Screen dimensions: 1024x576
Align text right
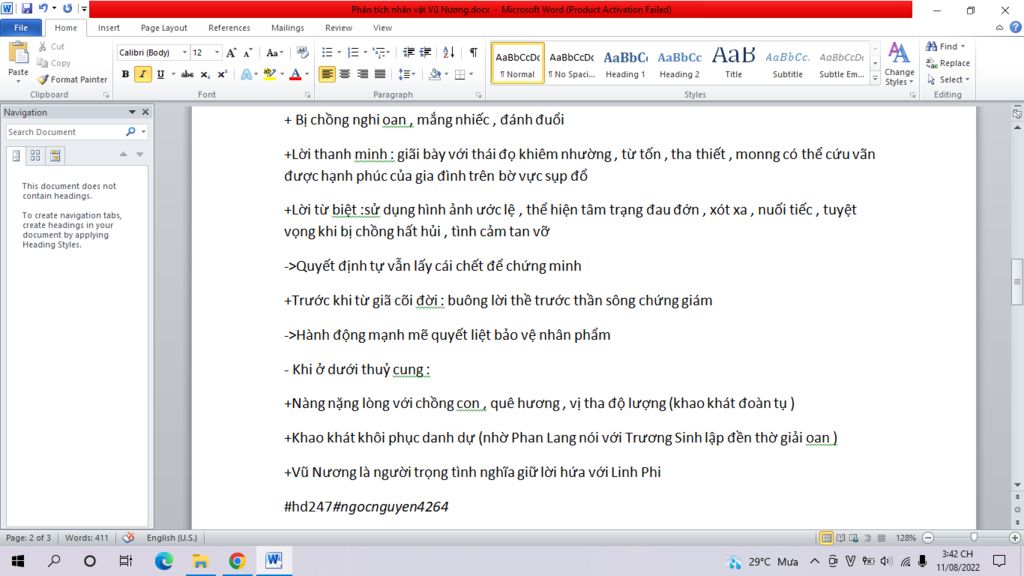coord(362,74)
